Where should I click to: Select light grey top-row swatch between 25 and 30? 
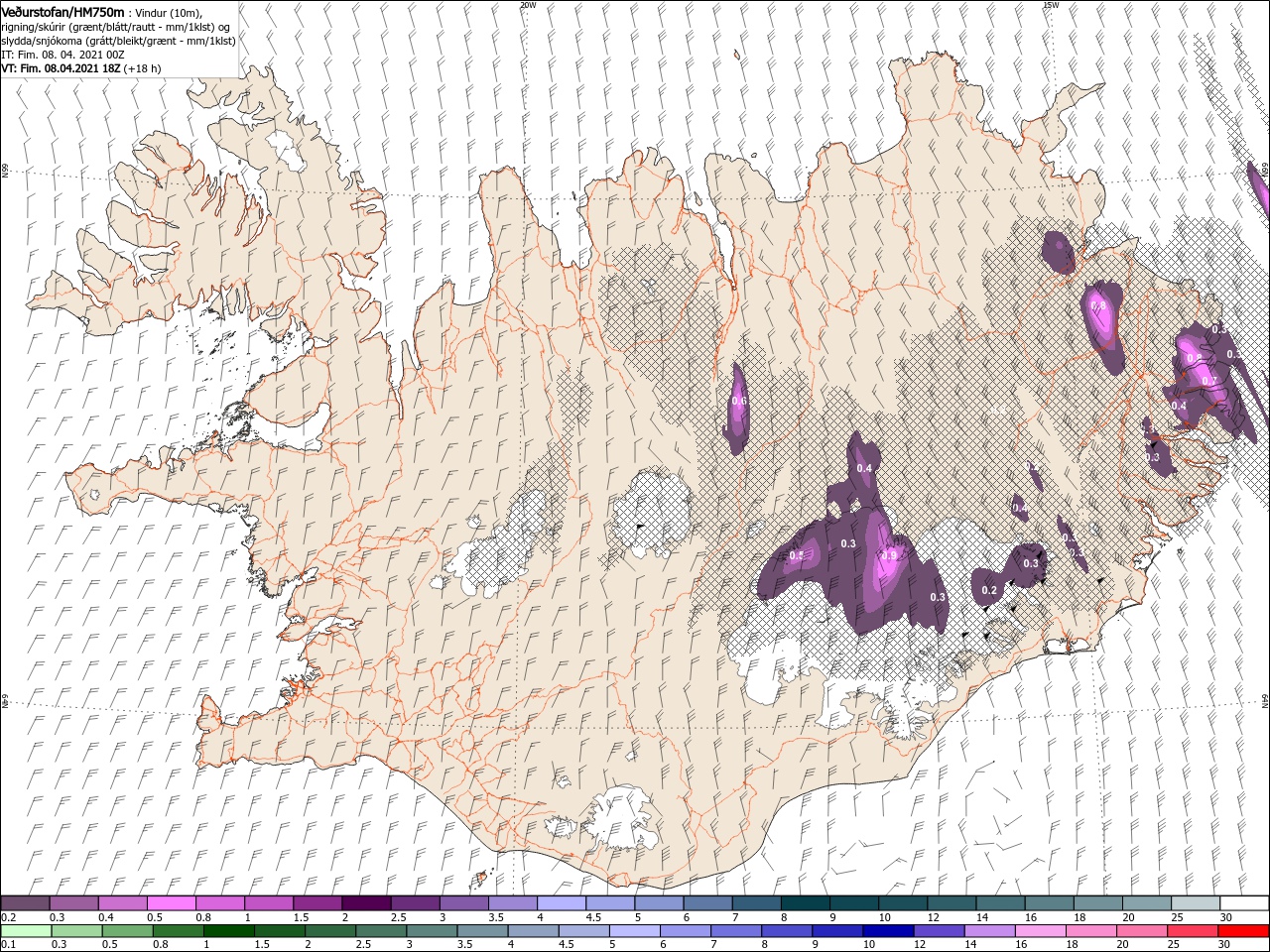(1196, 902)
